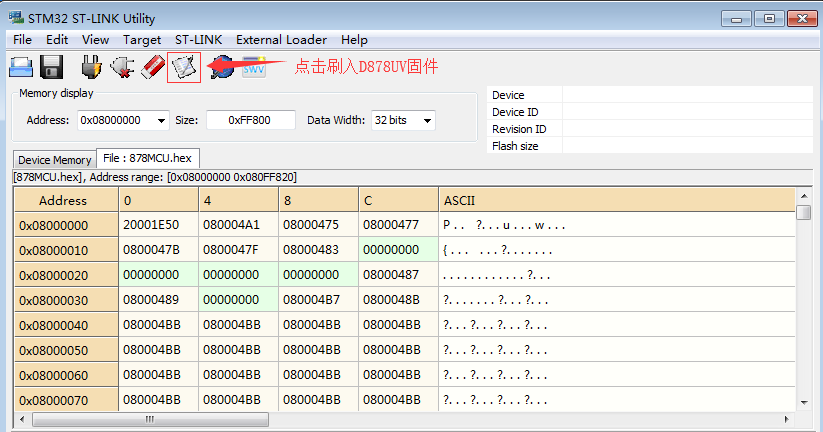
Task: Select cell value 20001E50
Action: [x=159, y=225]
